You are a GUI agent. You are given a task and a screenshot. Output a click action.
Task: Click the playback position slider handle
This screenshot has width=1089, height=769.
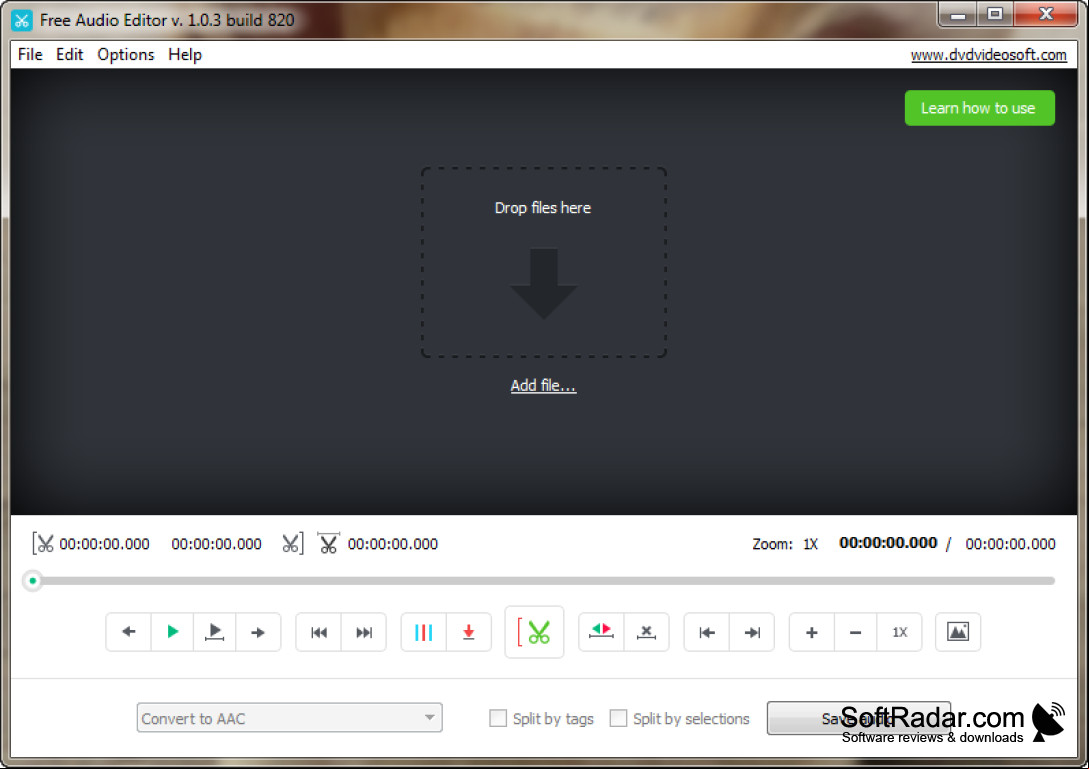tap(32, 581)
